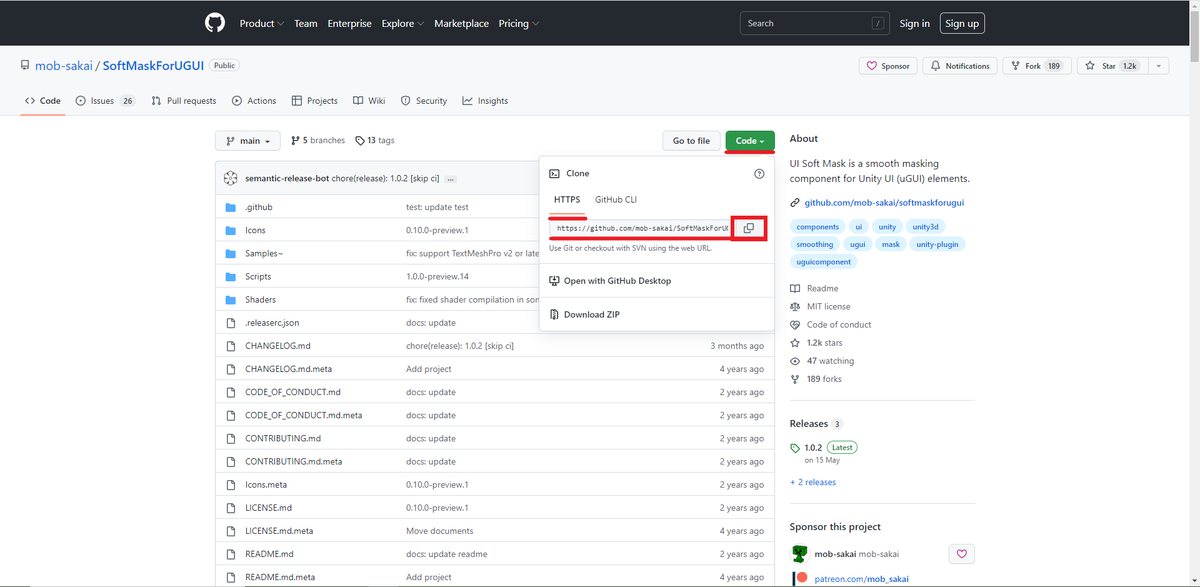Click the GitHub logo icon
This screenshot has height=587, width=1200.
click(215, 23)
